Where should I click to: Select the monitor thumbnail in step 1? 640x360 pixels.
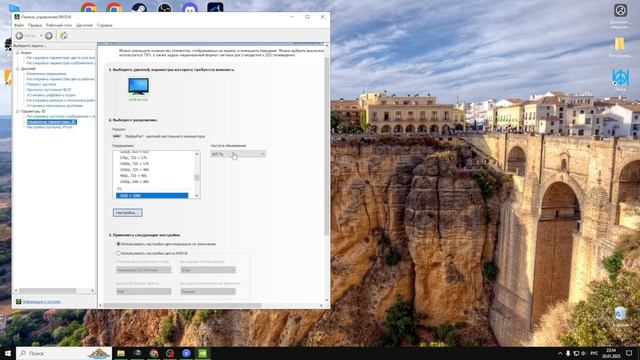(138, 87)
